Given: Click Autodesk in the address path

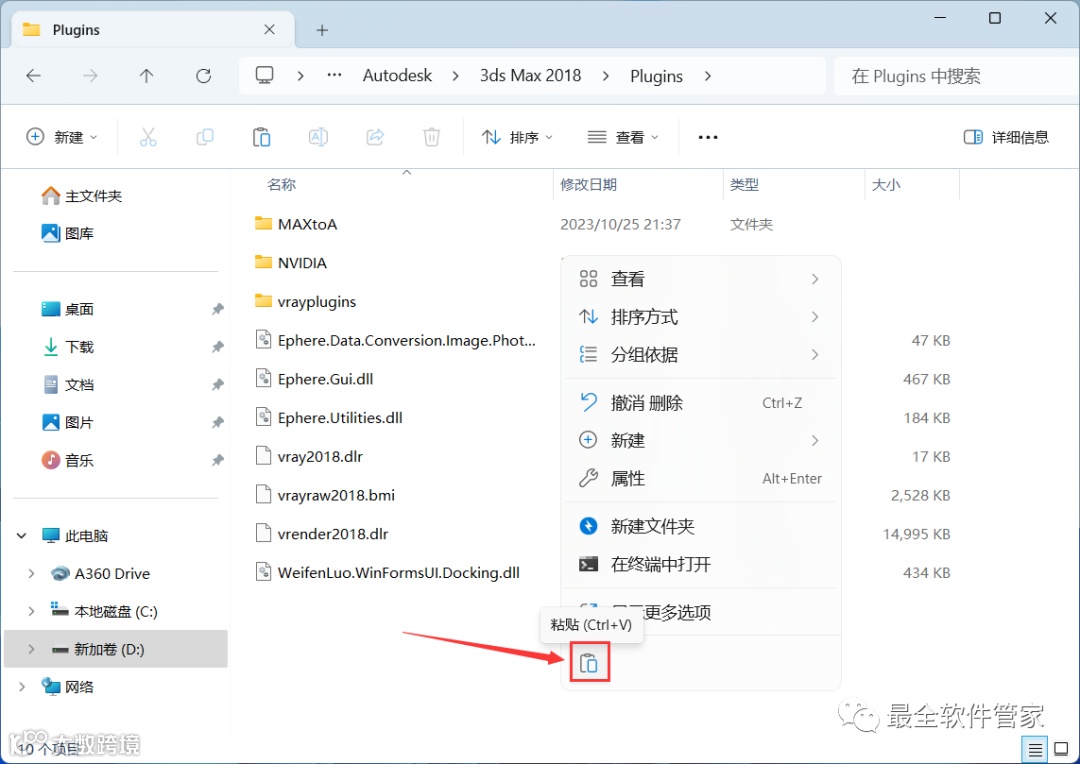Looking at the screenshot, I should 397,75.
